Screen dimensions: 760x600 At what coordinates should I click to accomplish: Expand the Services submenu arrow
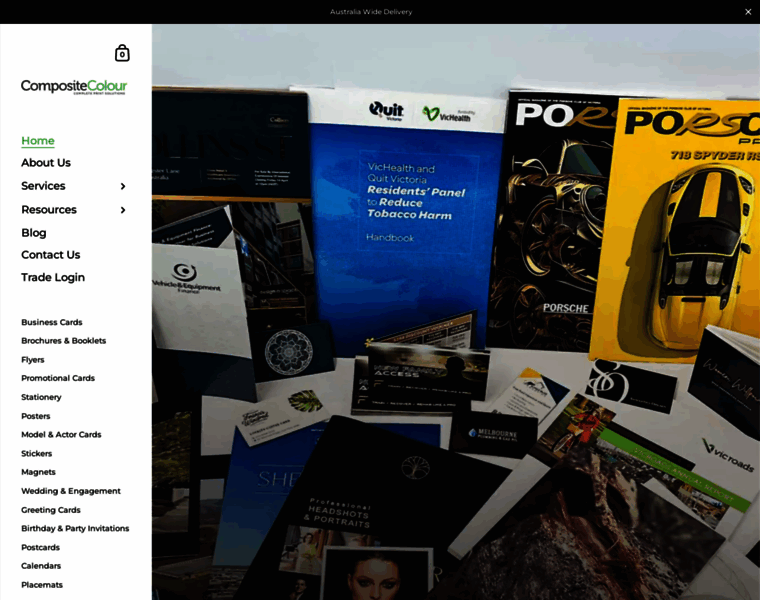(123, 186)
